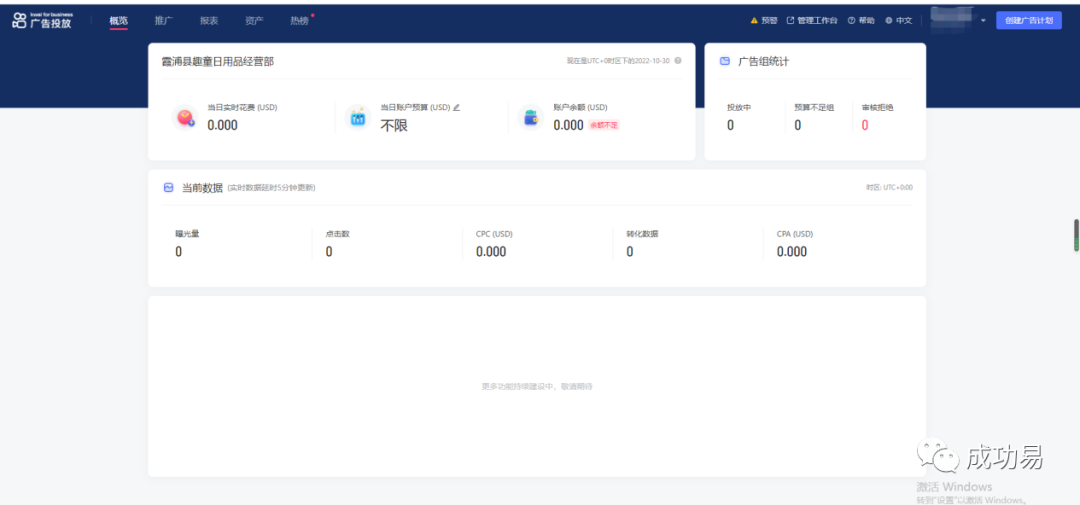Click the 创建广告计划 button

coord(1029,21)
